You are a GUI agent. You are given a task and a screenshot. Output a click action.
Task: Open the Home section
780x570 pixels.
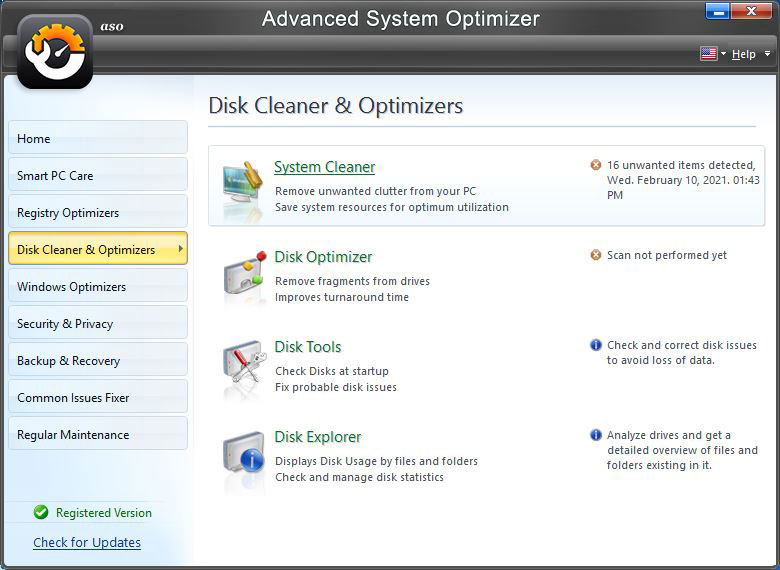click(98, 138)
